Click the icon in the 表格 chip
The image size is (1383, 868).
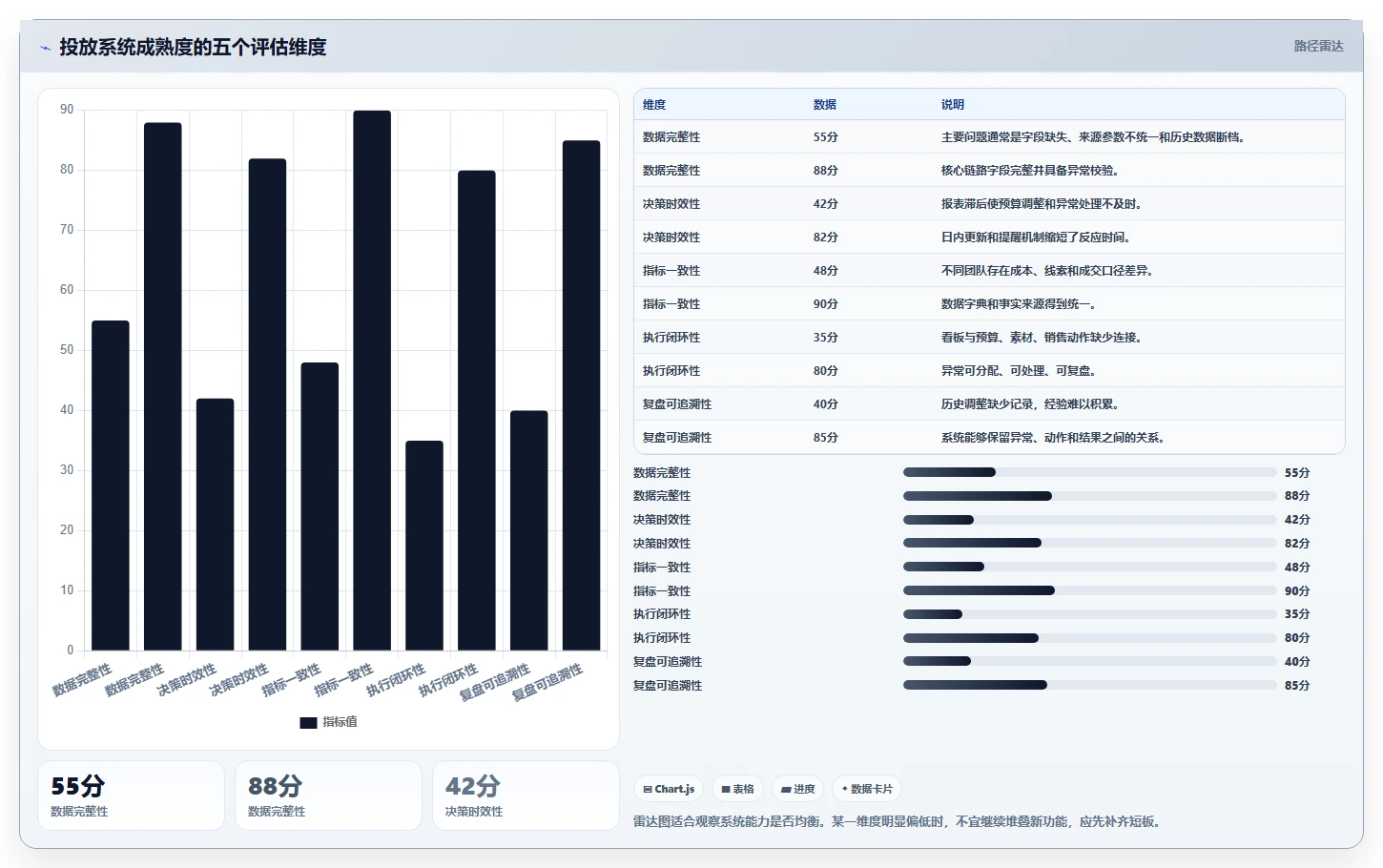point(726,789)
